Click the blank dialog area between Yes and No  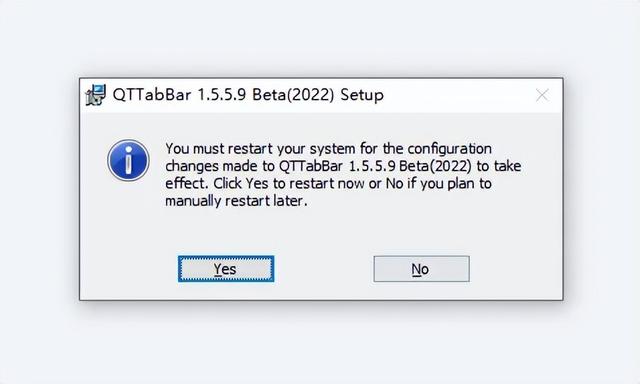(324, 269)
